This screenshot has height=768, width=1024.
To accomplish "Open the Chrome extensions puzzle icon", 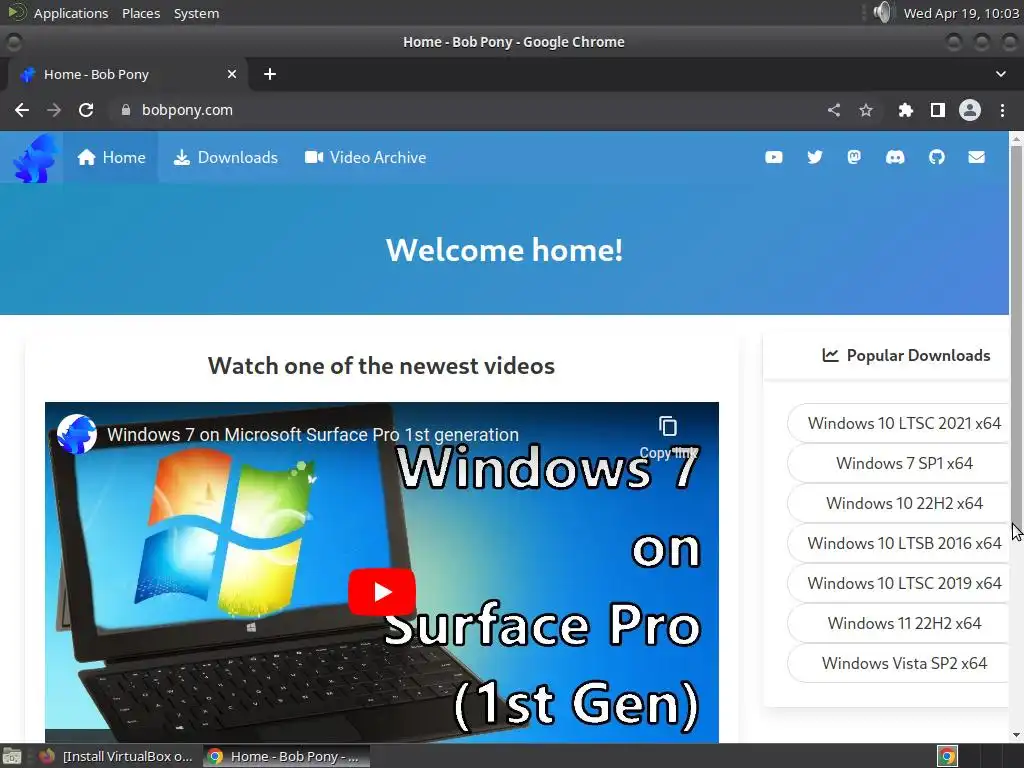I will tap(905, 110).
